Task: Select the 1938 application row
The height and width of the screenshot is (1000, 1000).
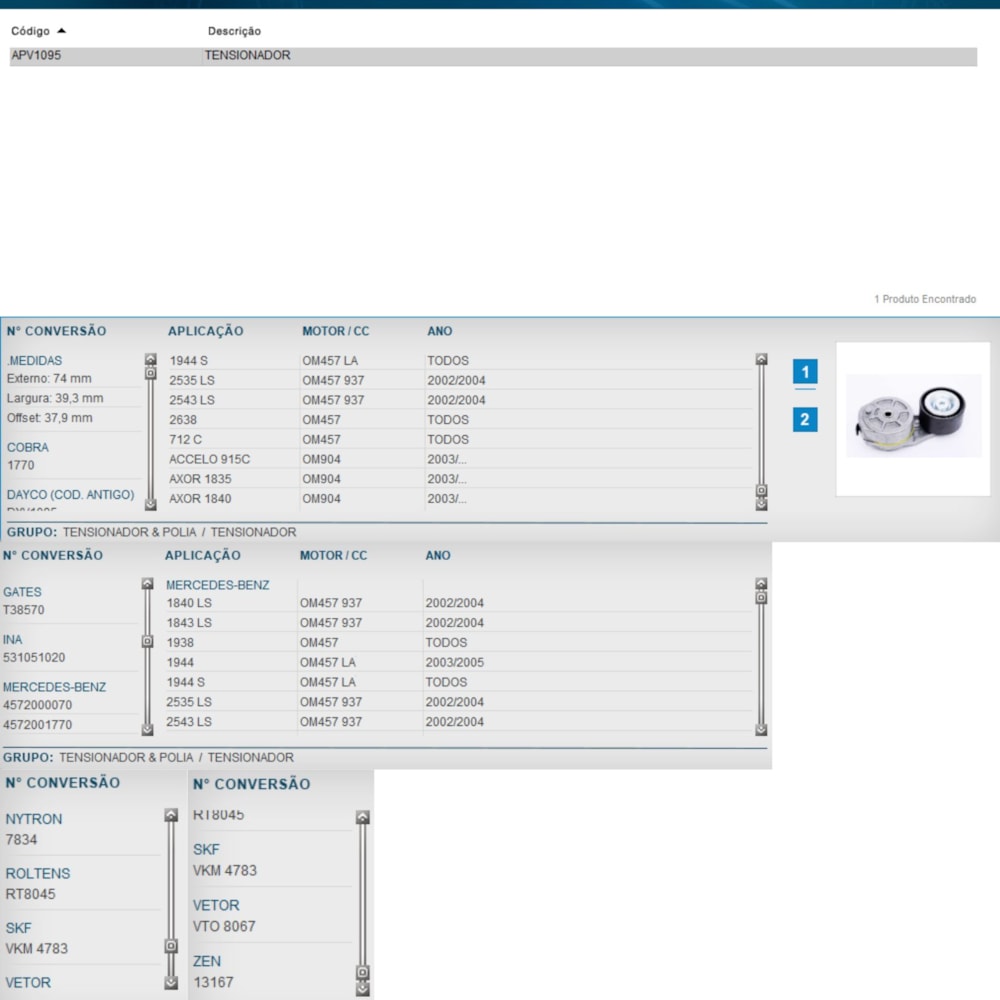Action: click(x=458, y=642)
